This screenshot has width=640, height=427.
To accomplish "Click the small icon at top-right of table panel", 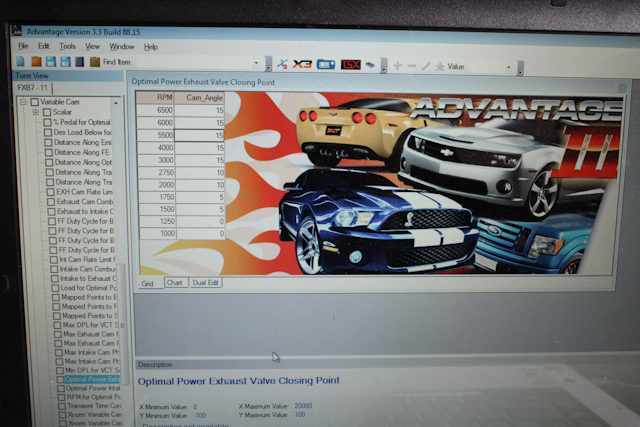I will [x=622, y=88].
